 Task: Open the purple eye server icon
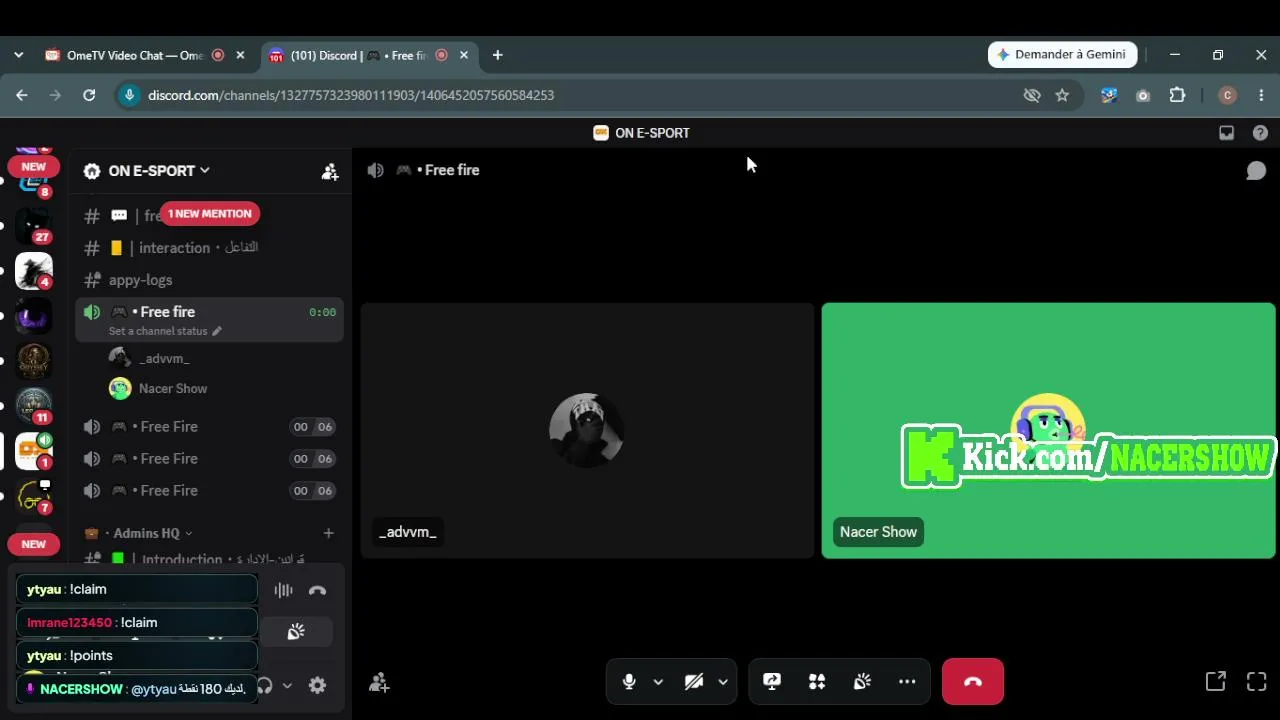[x=33, y=316]
